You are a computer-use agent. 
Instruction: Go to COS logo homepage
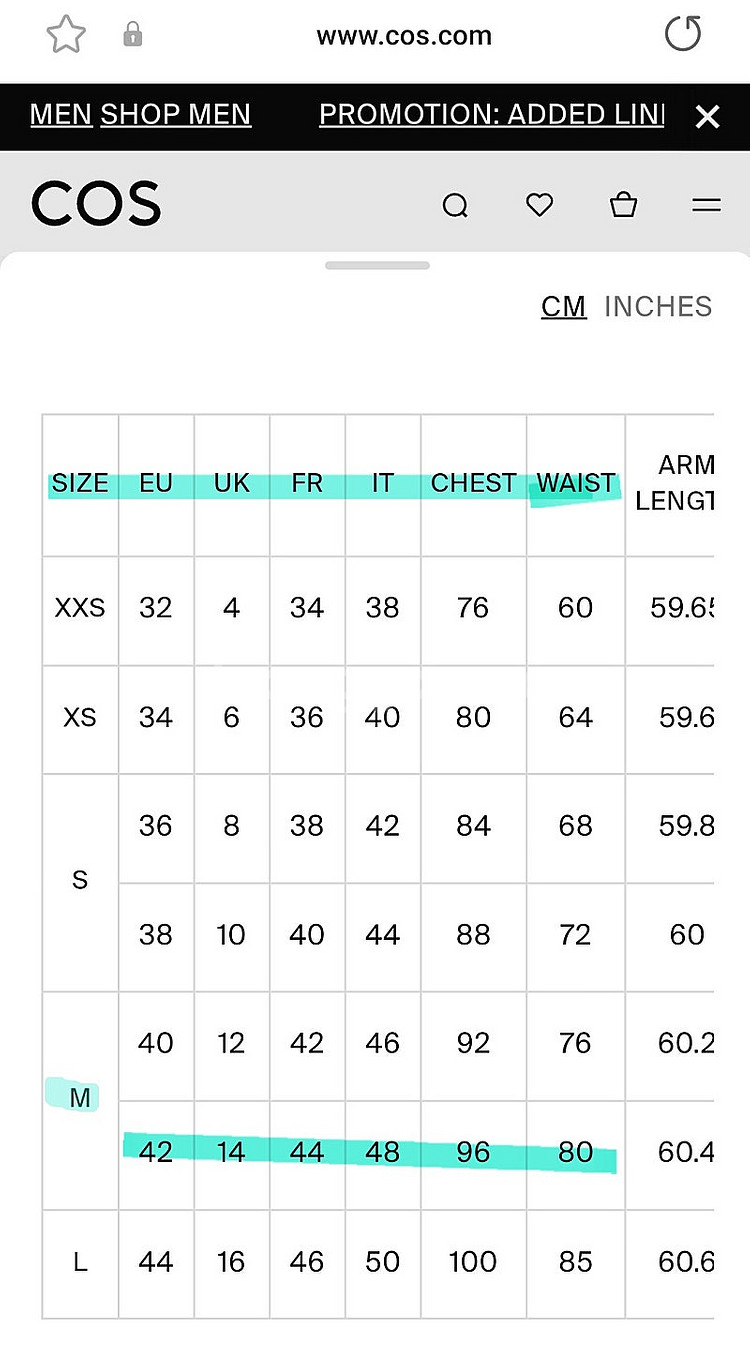point(96,204)
